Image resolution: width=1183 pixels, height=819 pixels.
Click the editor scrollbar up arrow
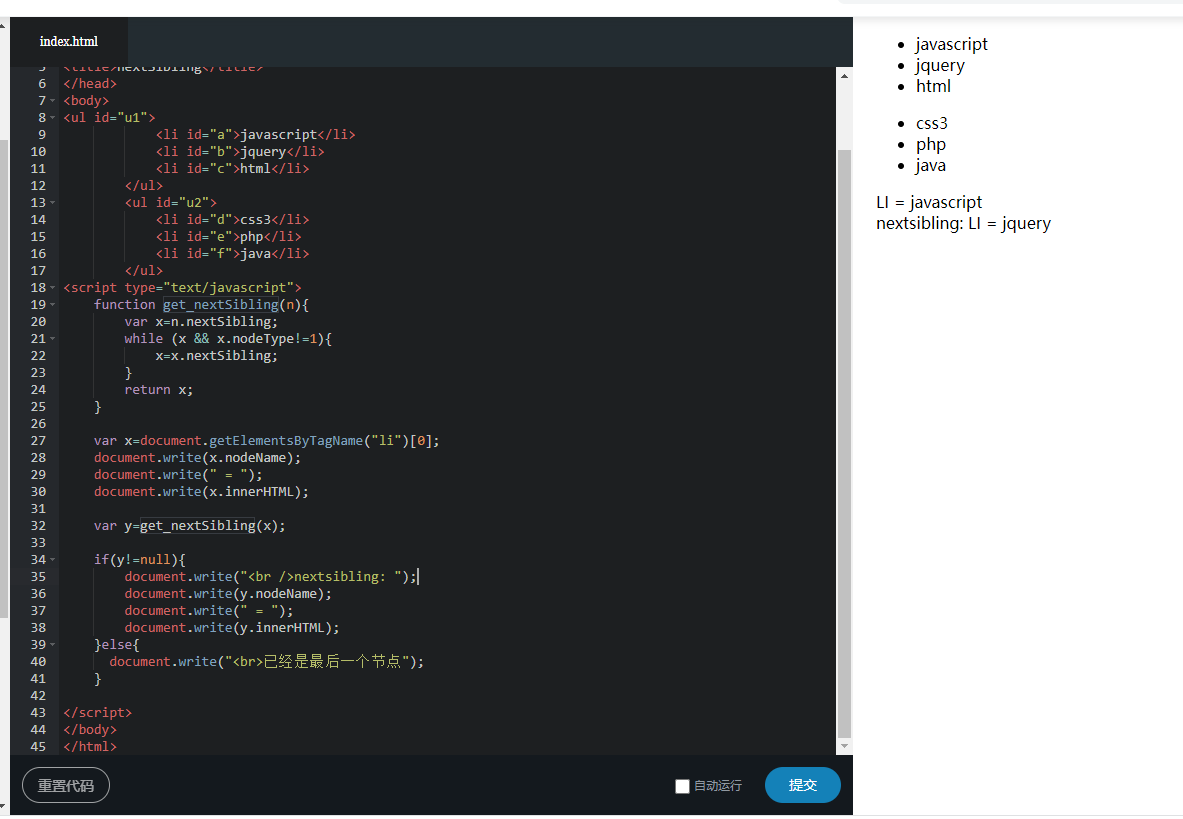(x=844, y=75)
